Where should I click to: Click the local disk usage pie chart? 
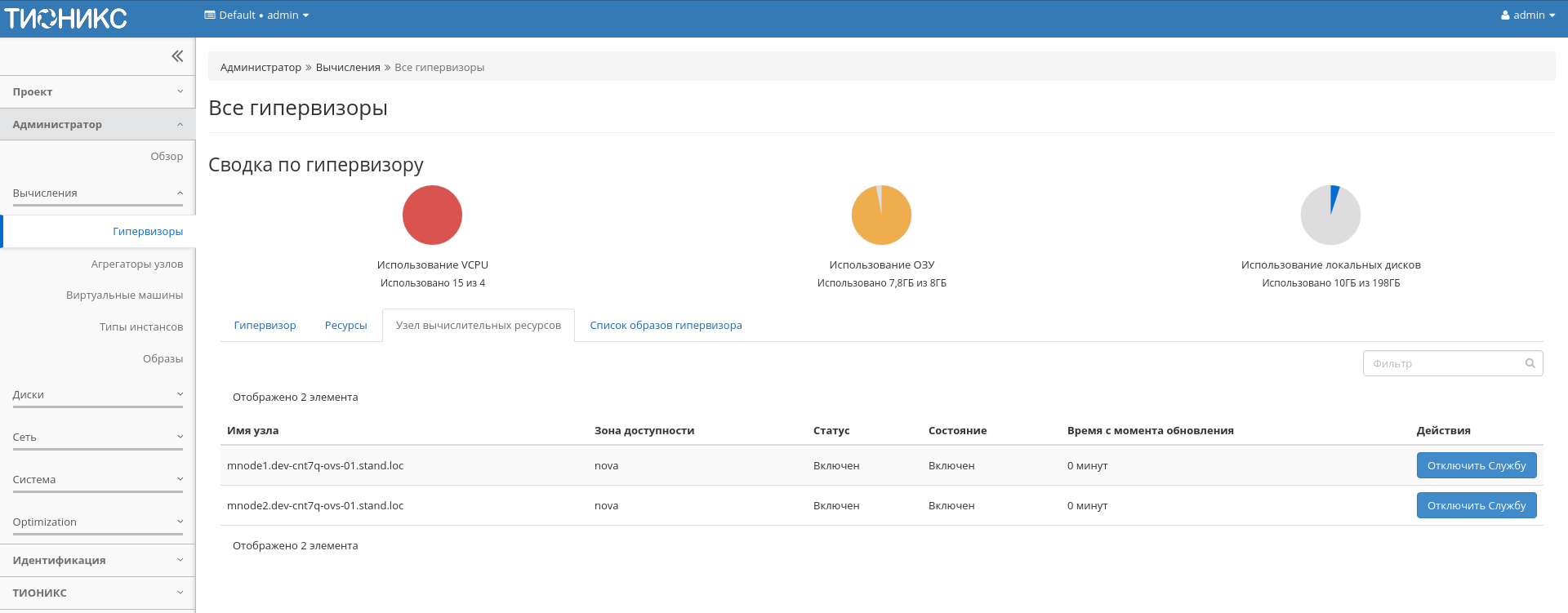click(1330, 215)
